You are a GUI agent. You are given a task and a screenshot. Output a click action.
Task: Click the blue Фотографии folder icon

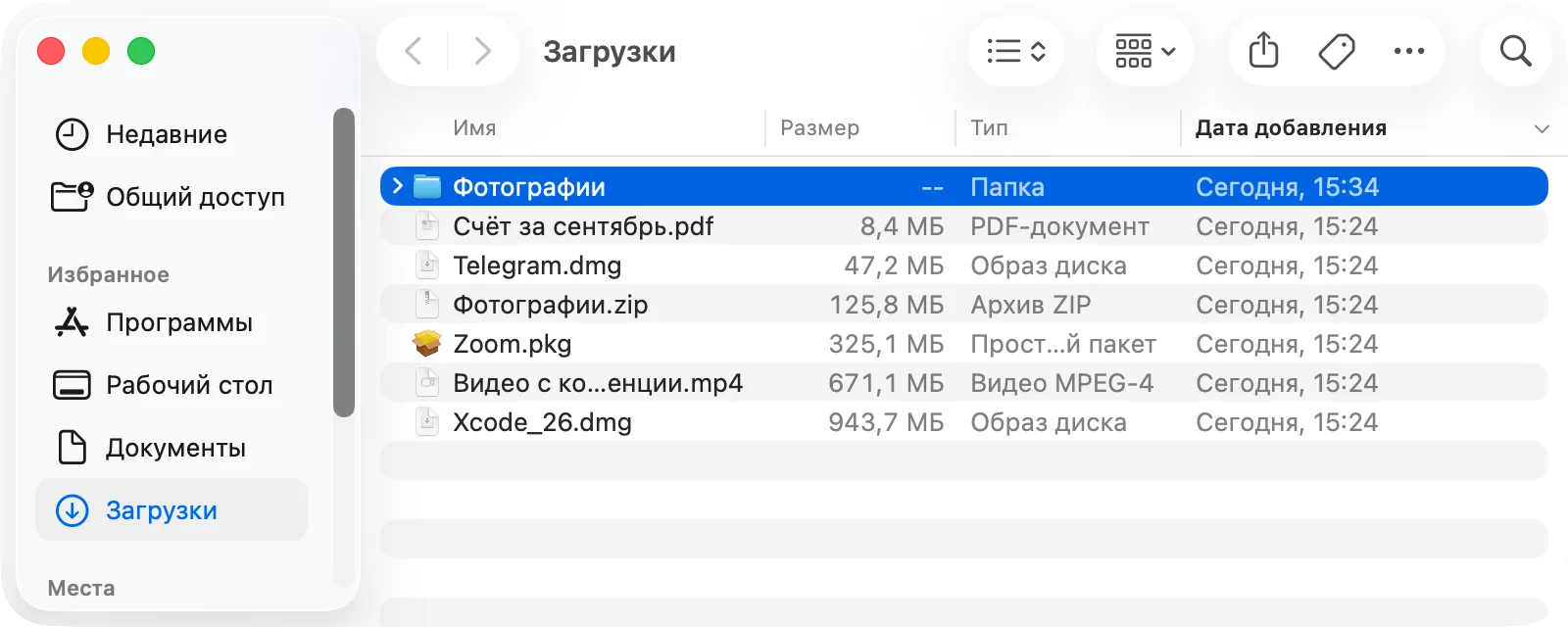coord(427,186)
